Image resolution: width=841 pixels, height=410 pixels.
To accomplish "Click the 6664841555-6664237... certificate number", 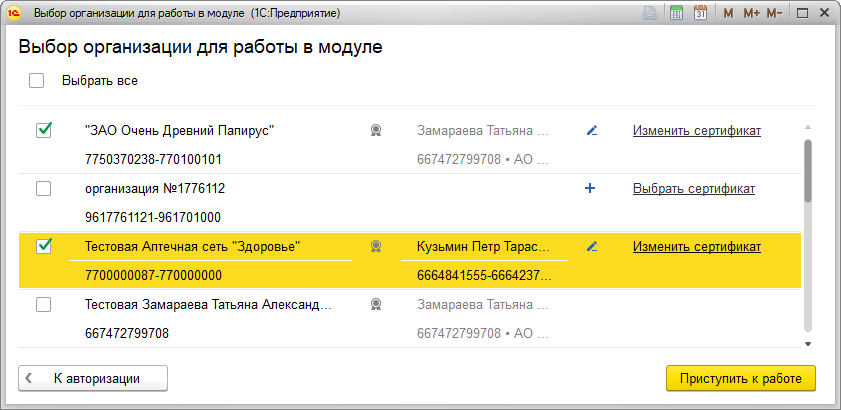I will [483, 275].
